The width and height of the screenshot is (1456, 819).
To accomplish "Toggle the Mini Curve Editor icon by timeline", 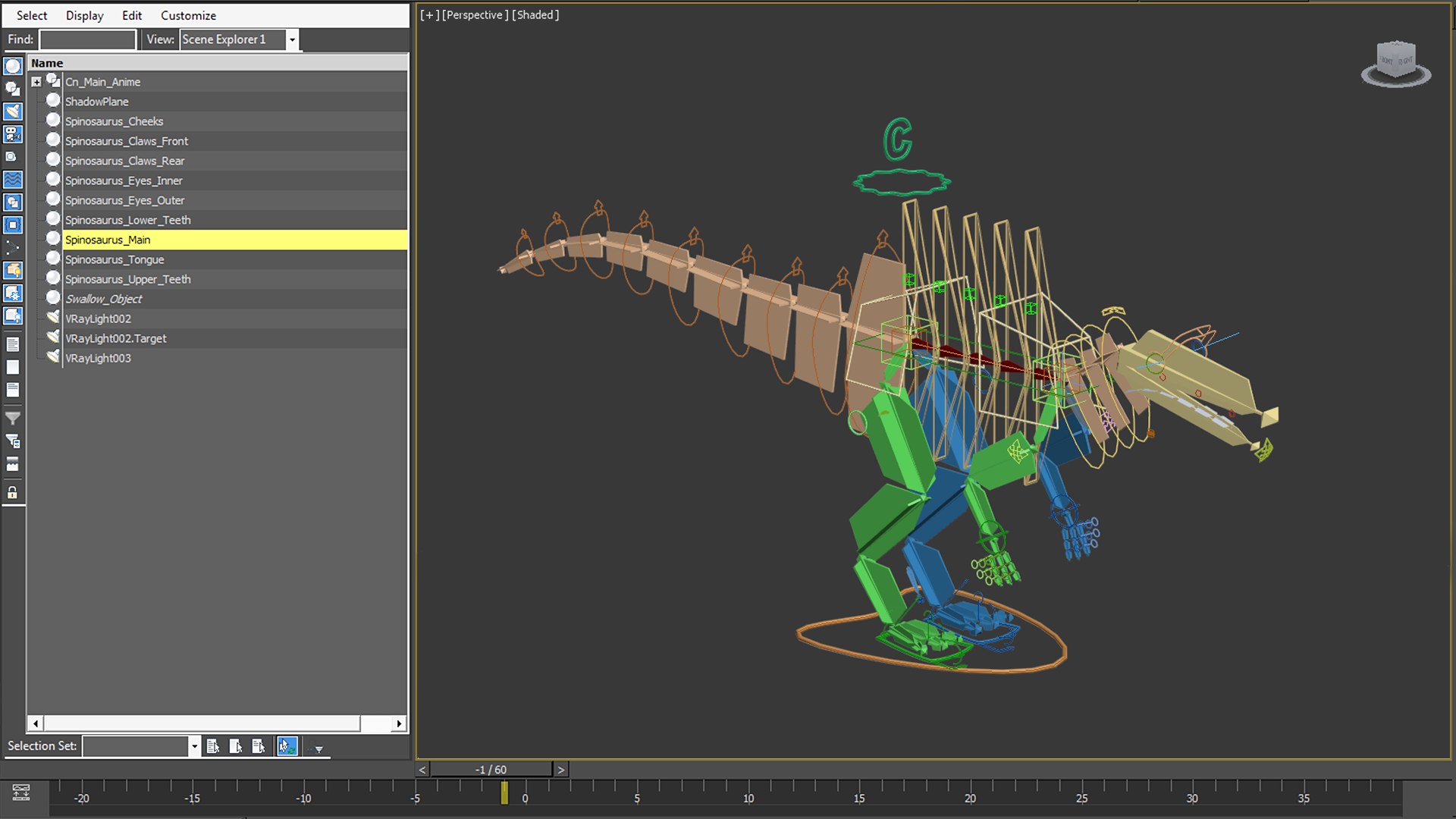I will point(21,793).
